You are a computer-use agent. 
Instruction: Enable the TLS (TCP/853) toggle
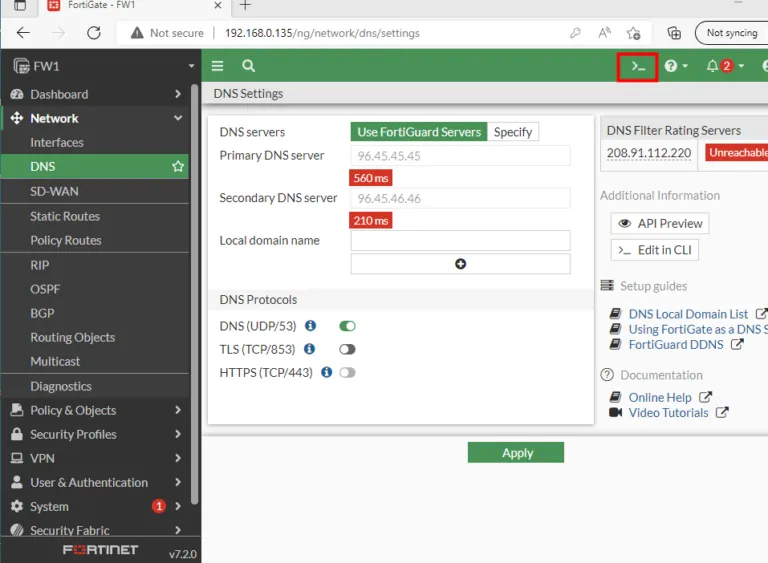click(347, 349)
